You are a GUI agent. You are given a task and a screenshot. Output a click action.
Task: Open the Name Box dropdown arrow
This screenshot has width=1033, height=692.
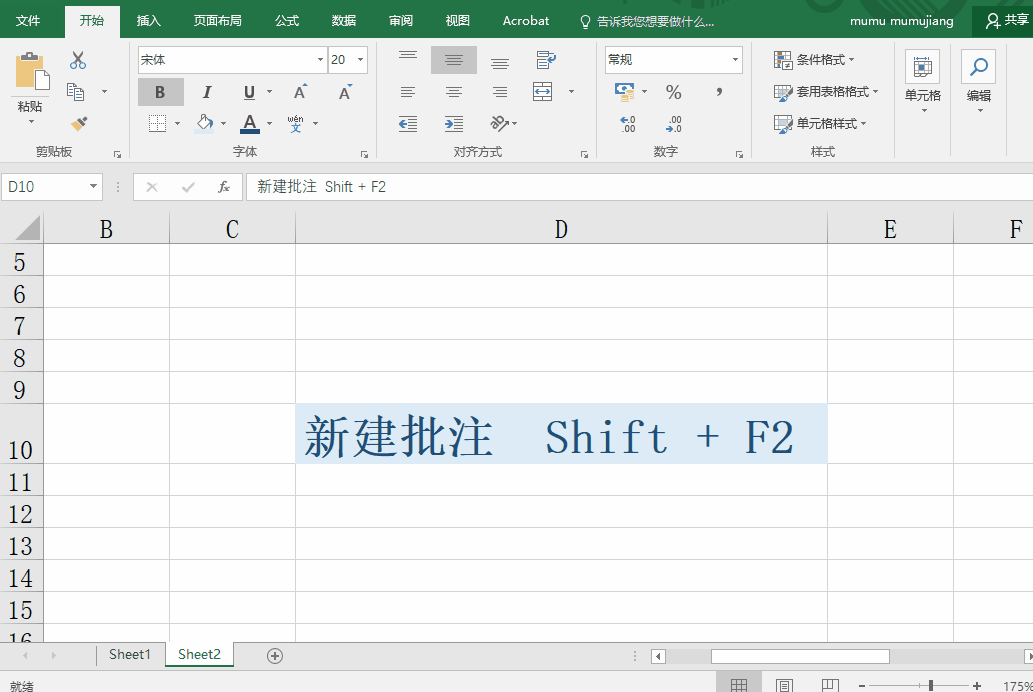(94, 187)
